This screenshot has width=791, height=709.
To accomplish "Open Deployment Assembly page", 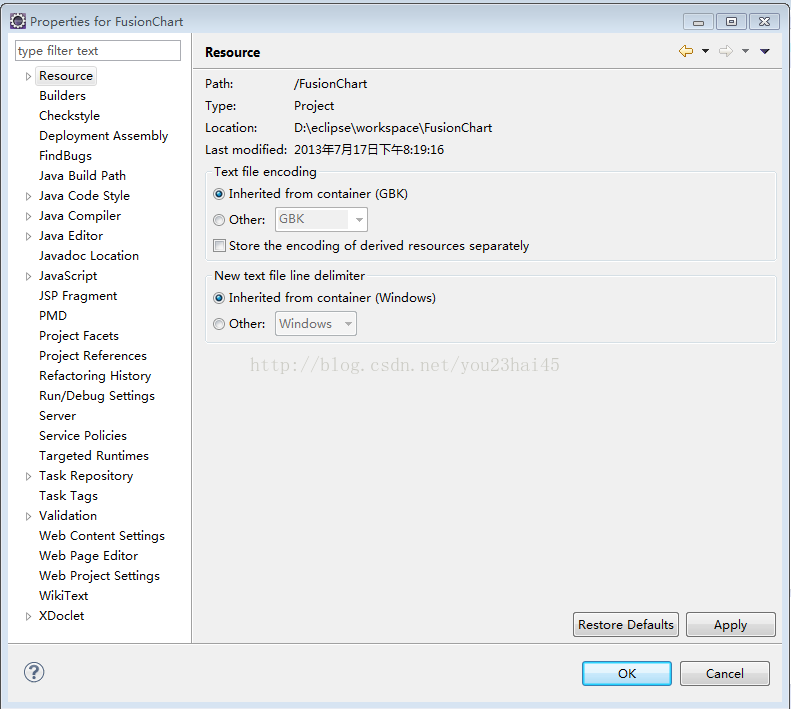I will [103, 136].
